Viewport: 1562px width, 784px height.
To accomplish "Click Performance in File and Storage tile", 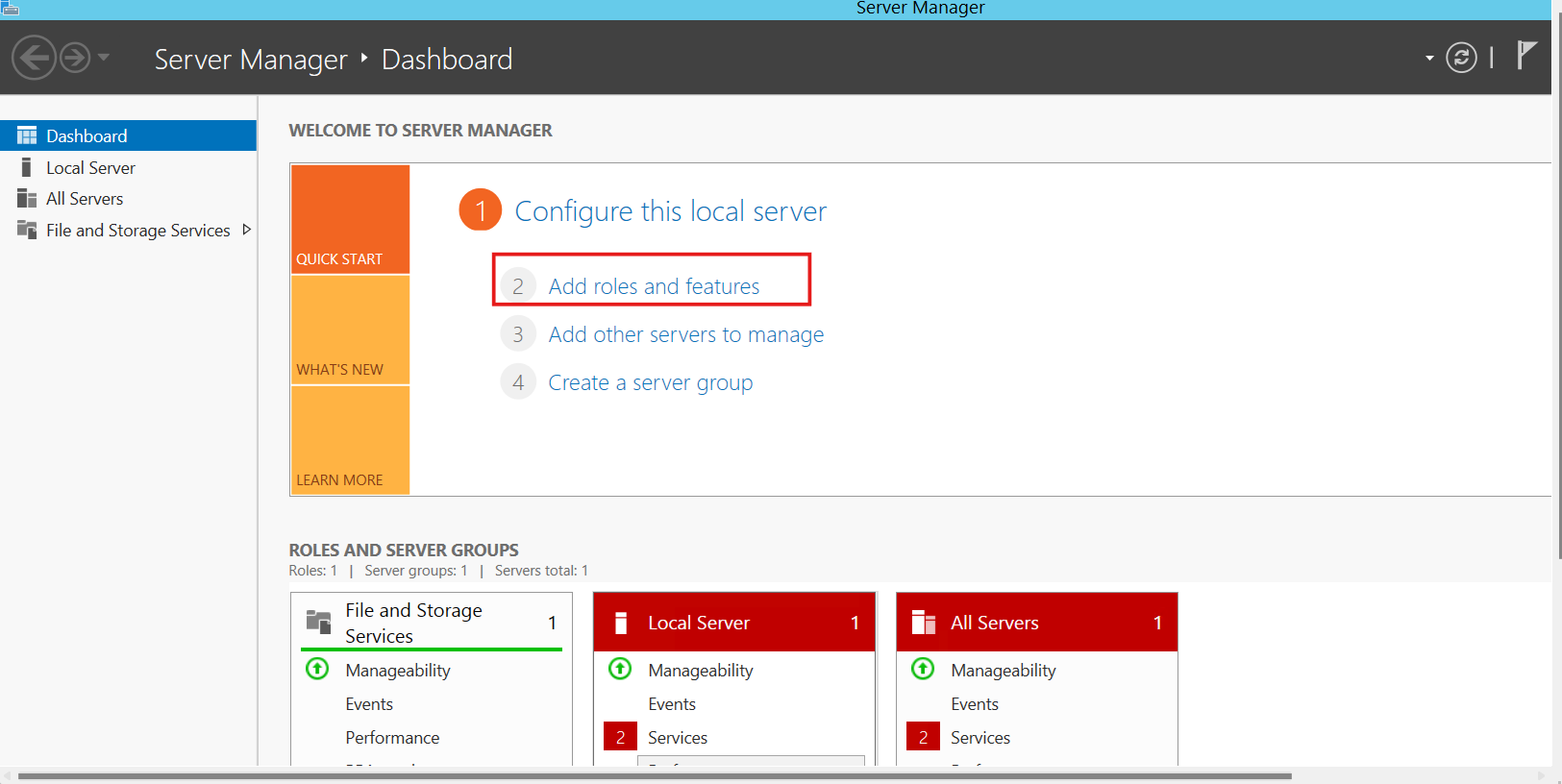I will pyautogui.click(x=392, y=738).
